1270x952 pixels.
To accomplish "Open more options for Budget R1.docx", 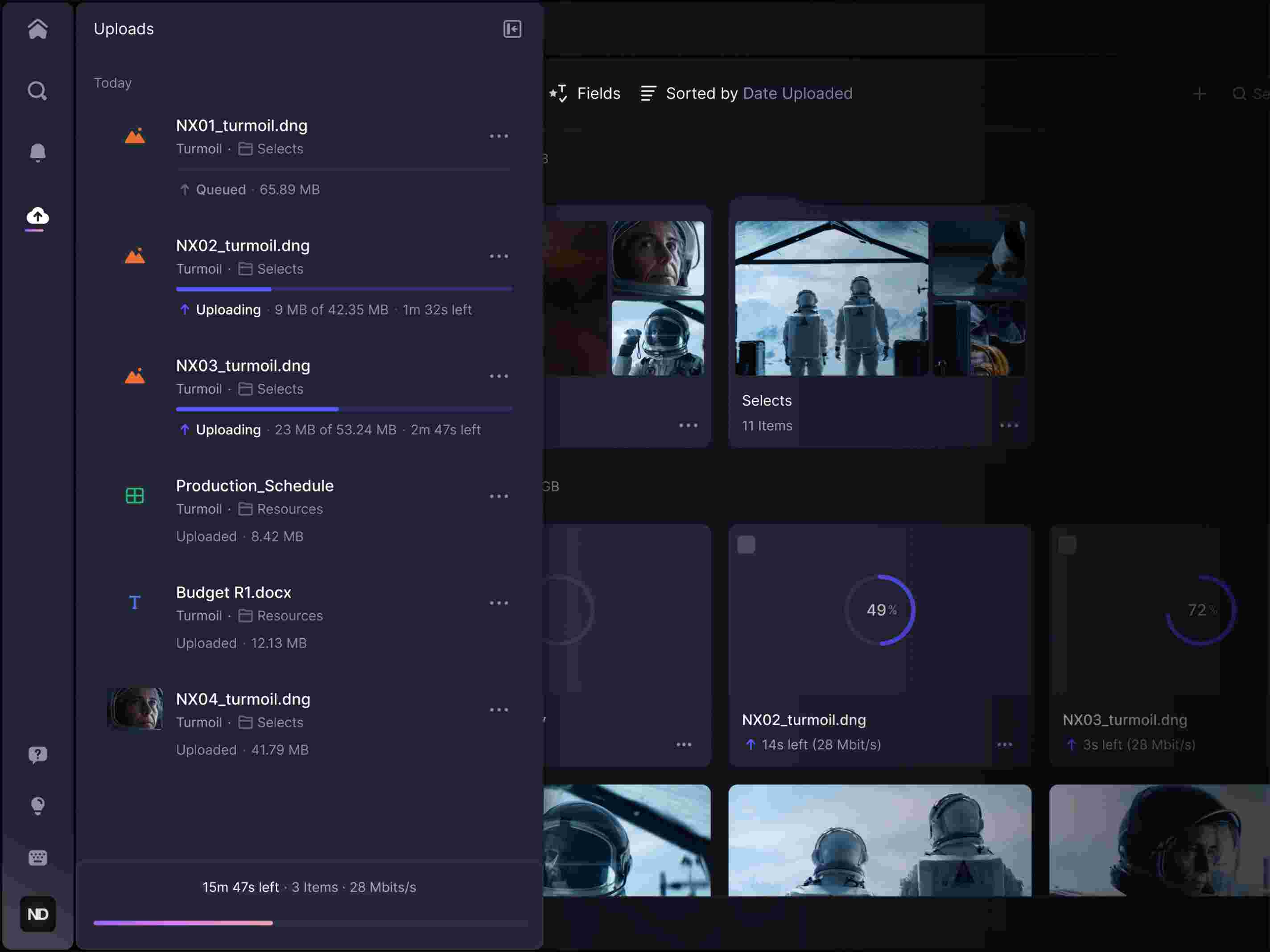I will [x=499, y=603].
